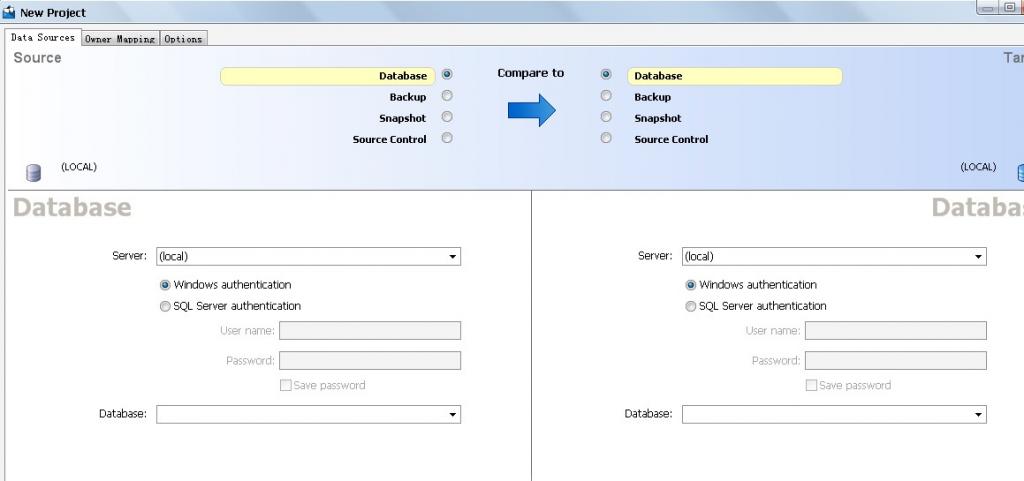Tick Save password checkbox in source panel
The width and height of the screenshot is (1024, 481).
[x=285, y=385]
